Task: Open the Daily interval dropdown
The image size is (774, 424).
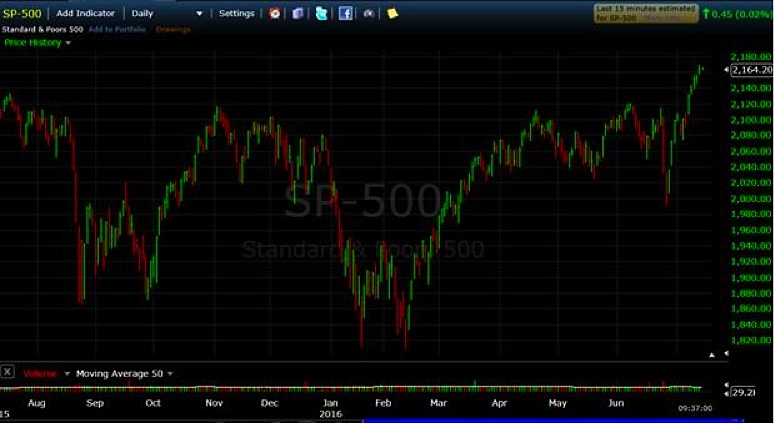Action: (x=167, y=13)
